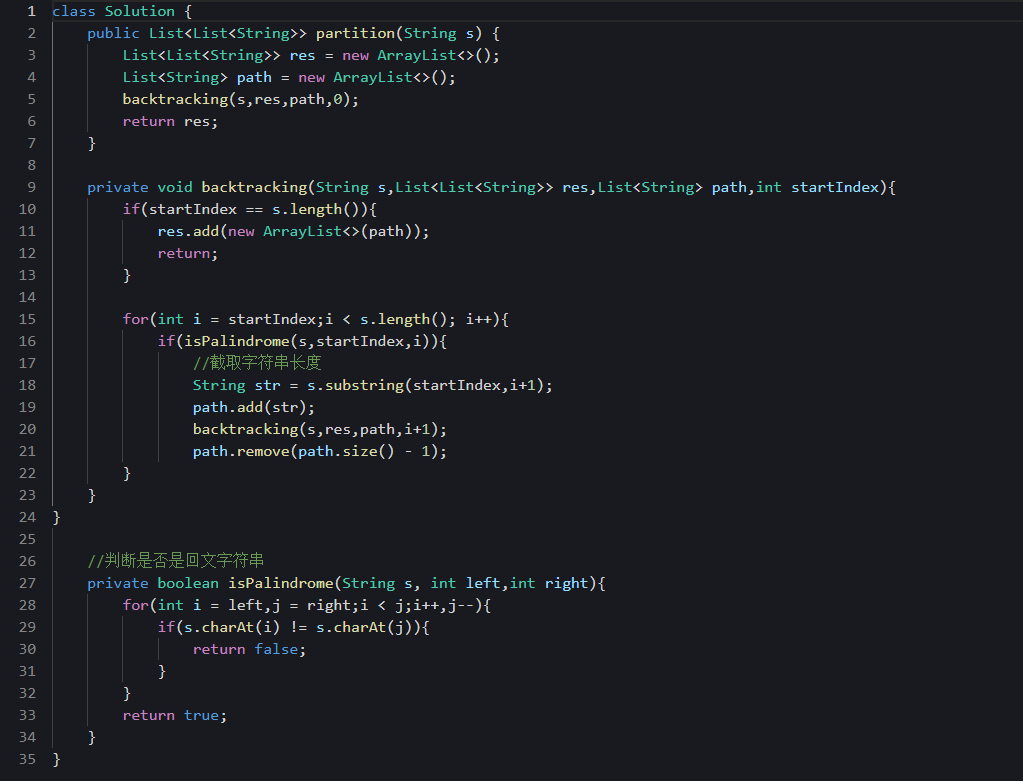Click line number 12 in the gutter
This screenshot has width=1023, height=781.
point(27,253)
